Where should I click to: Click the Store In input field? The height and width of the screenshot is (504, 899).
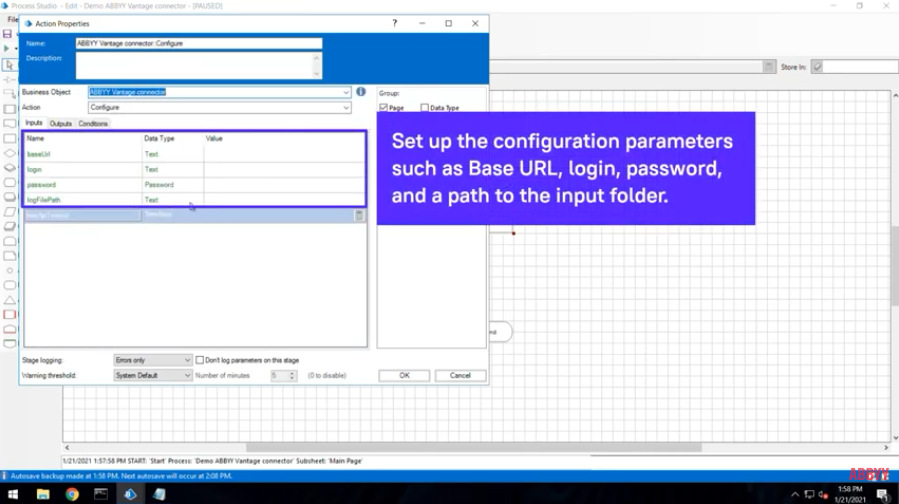point(861,67)
